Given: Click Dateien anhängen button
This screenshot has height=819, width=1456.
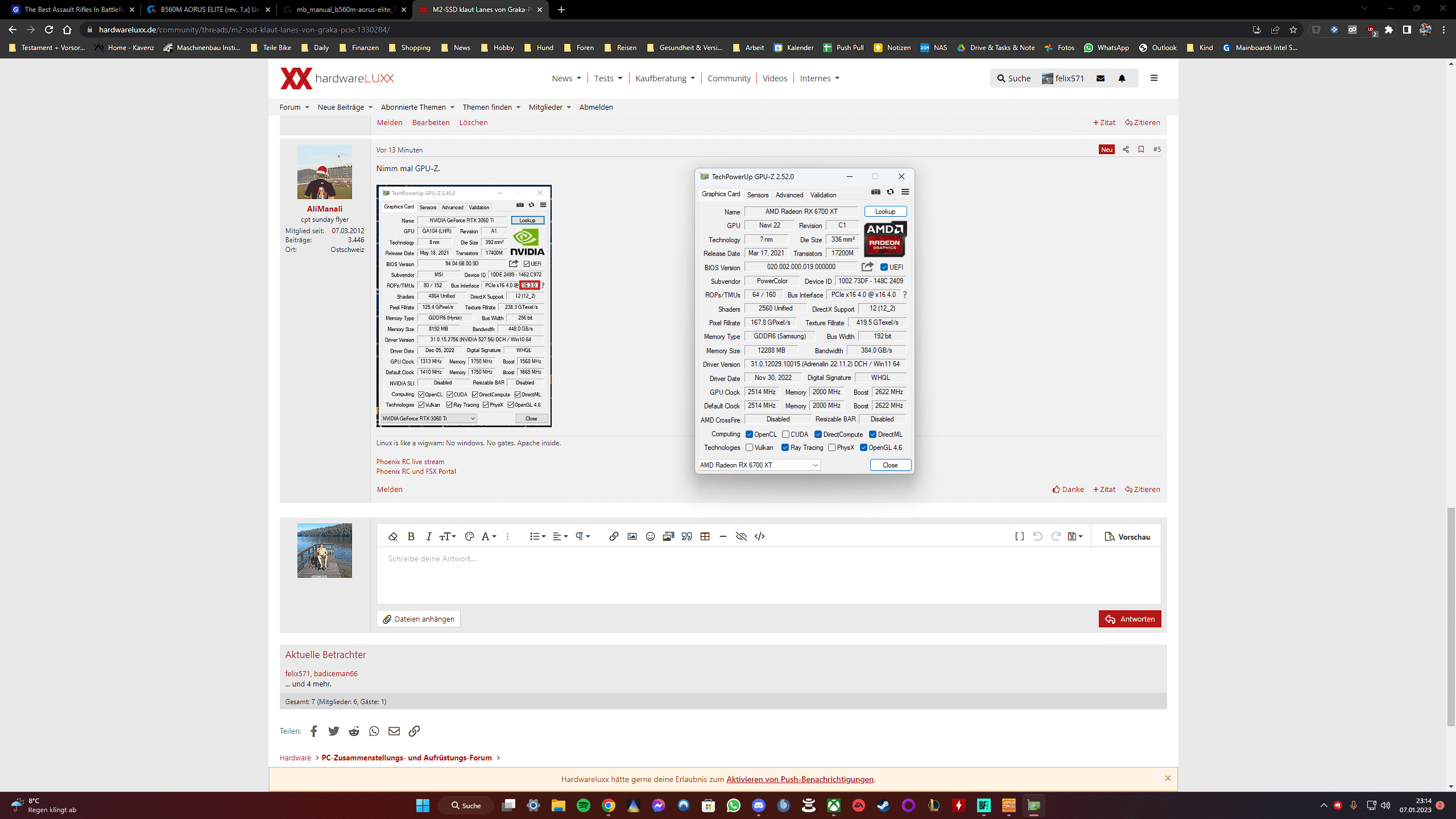Looking at the screenshot, I should pyautogui.click(x=419, y=619).
